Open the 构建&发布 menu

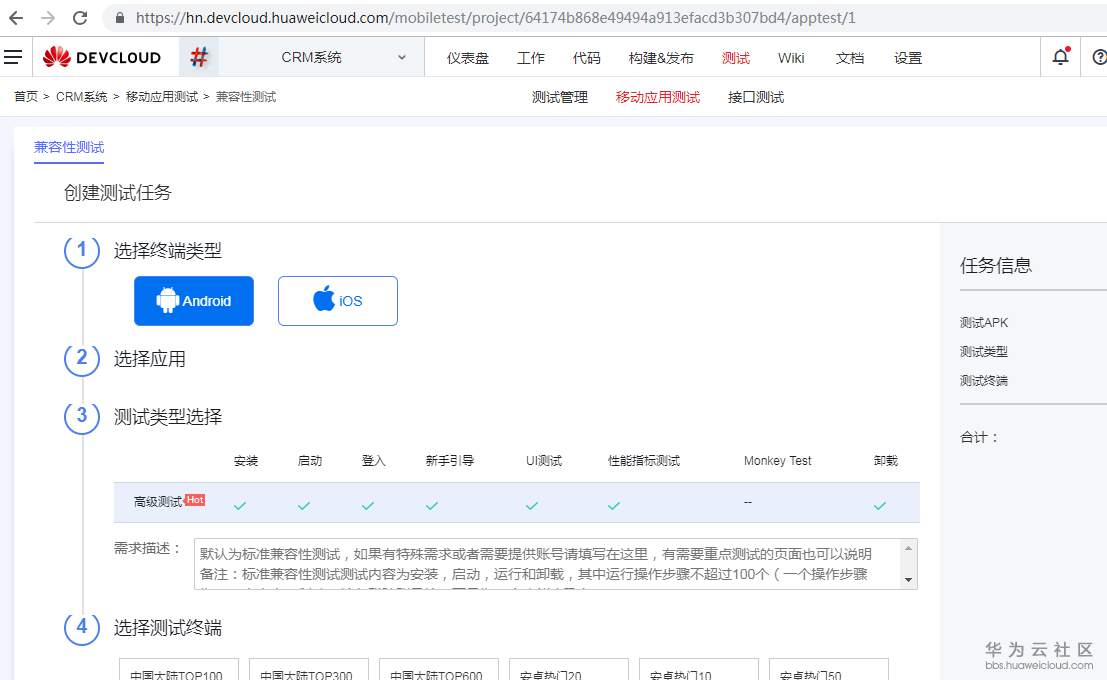661,58
